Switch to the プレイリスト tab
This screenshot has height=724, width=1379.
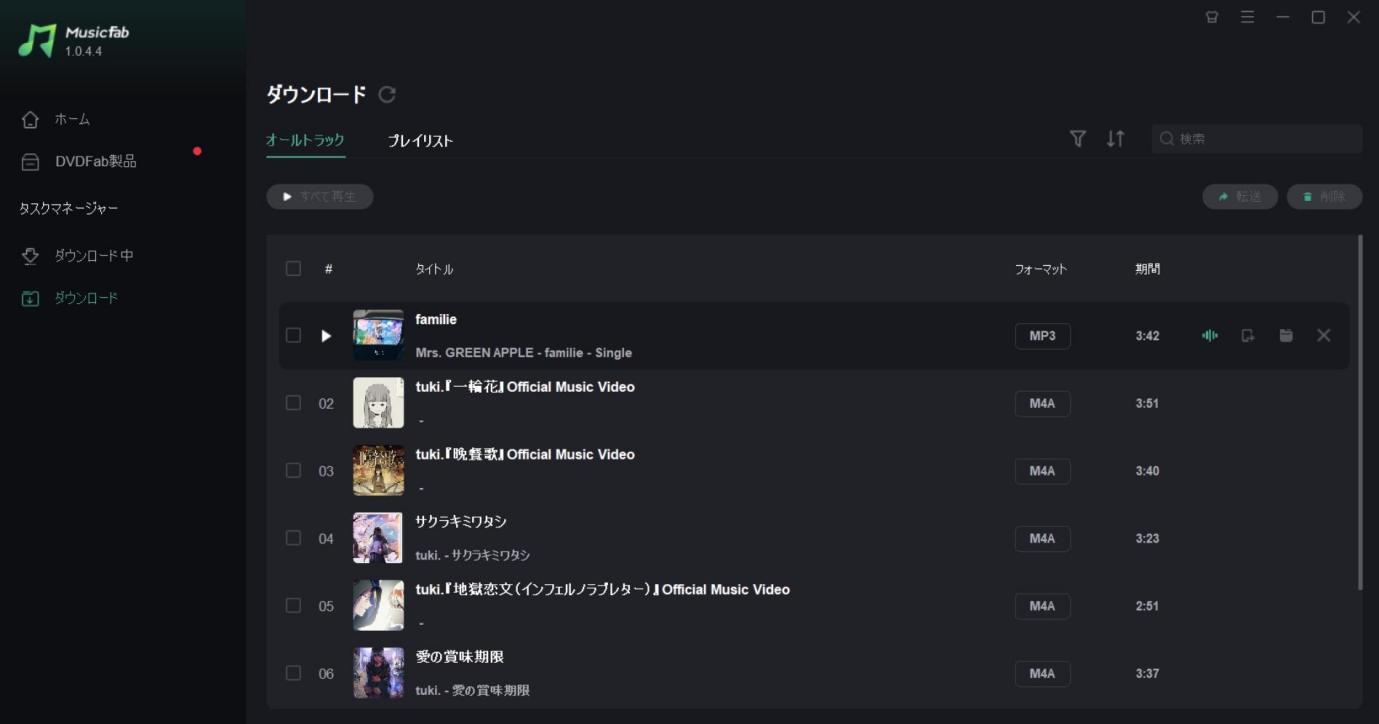tap(420, 141)
